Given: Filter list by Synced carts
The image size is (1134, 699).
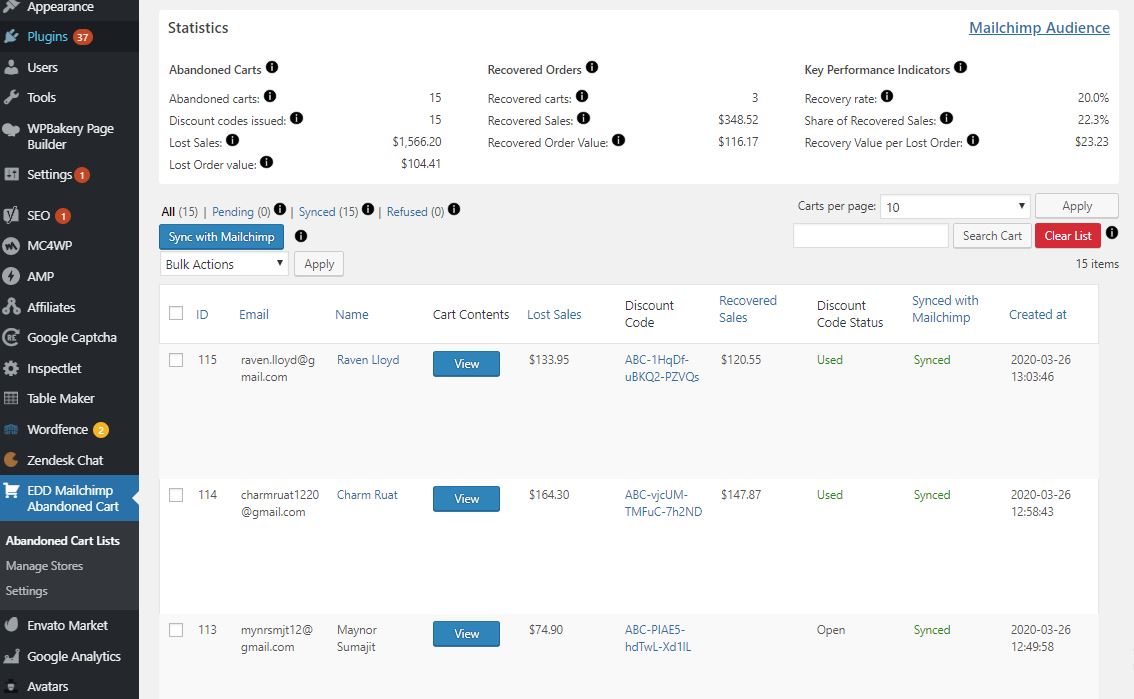Looking at the screenshot, I should tap(328, 212).
